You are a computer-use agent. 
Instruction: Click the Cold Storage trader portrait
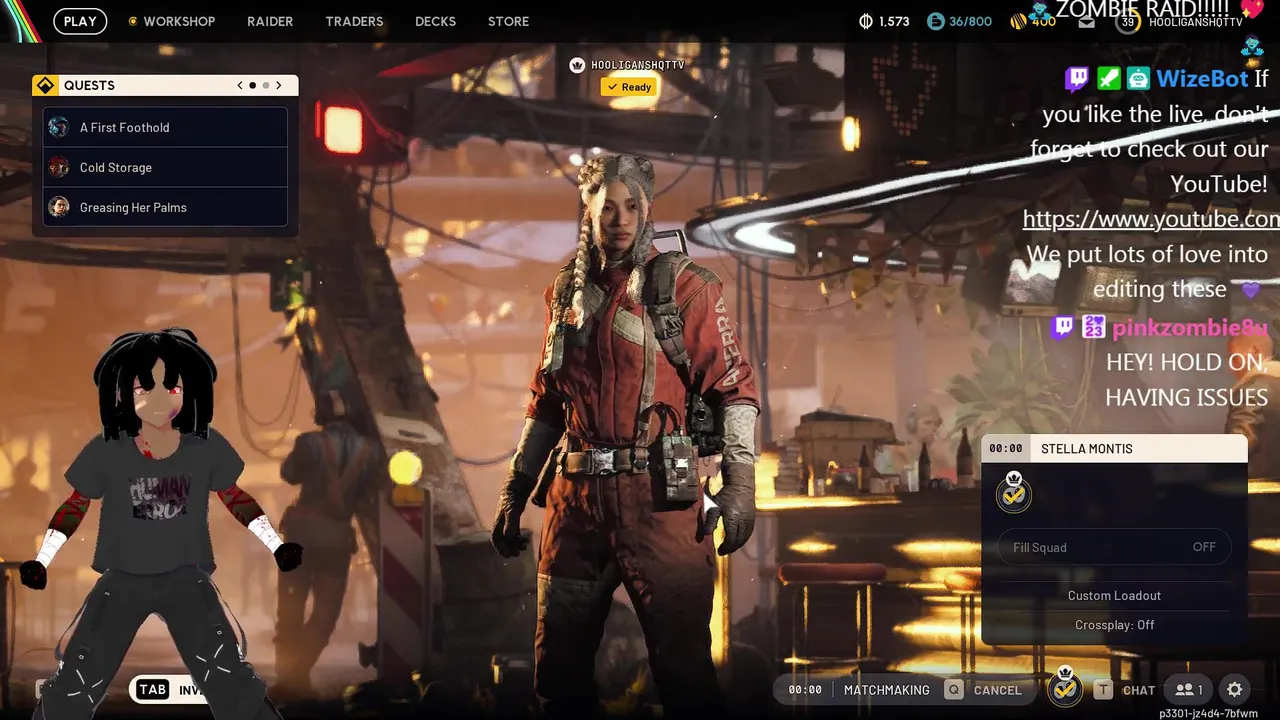point(59,167)
